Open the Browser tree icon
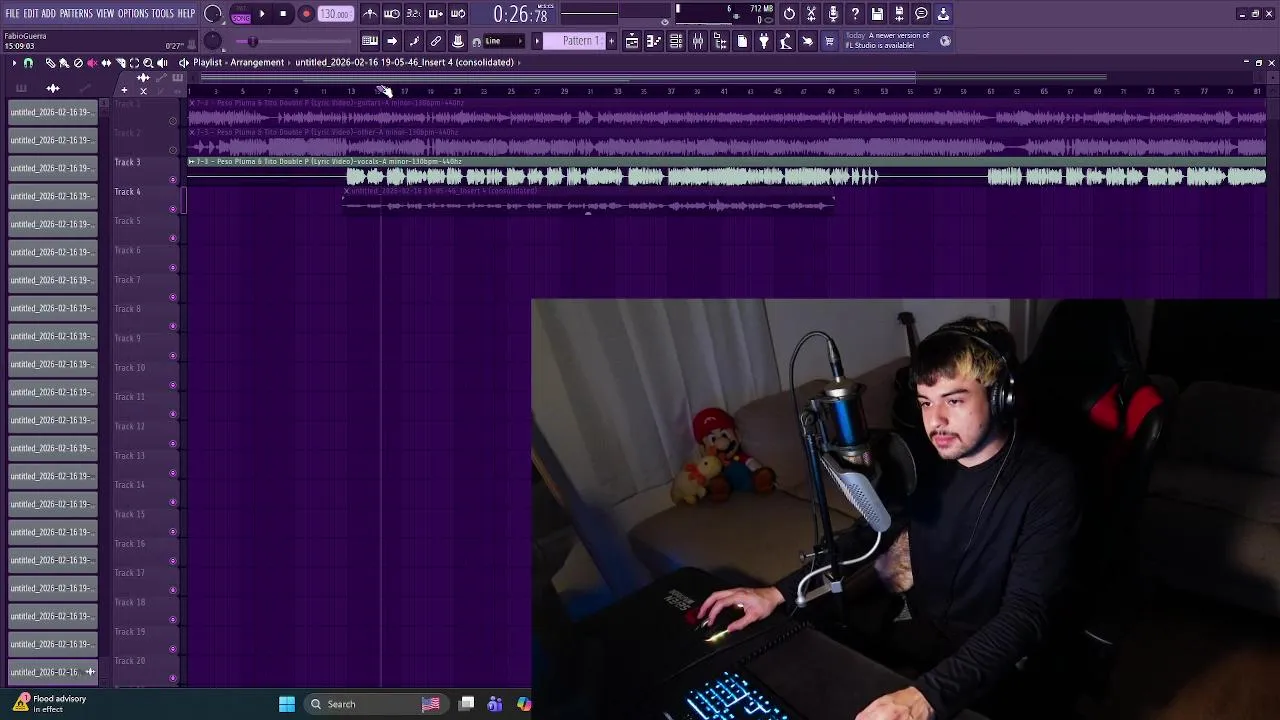1280x720 pixels. click(x=720, y=41)
